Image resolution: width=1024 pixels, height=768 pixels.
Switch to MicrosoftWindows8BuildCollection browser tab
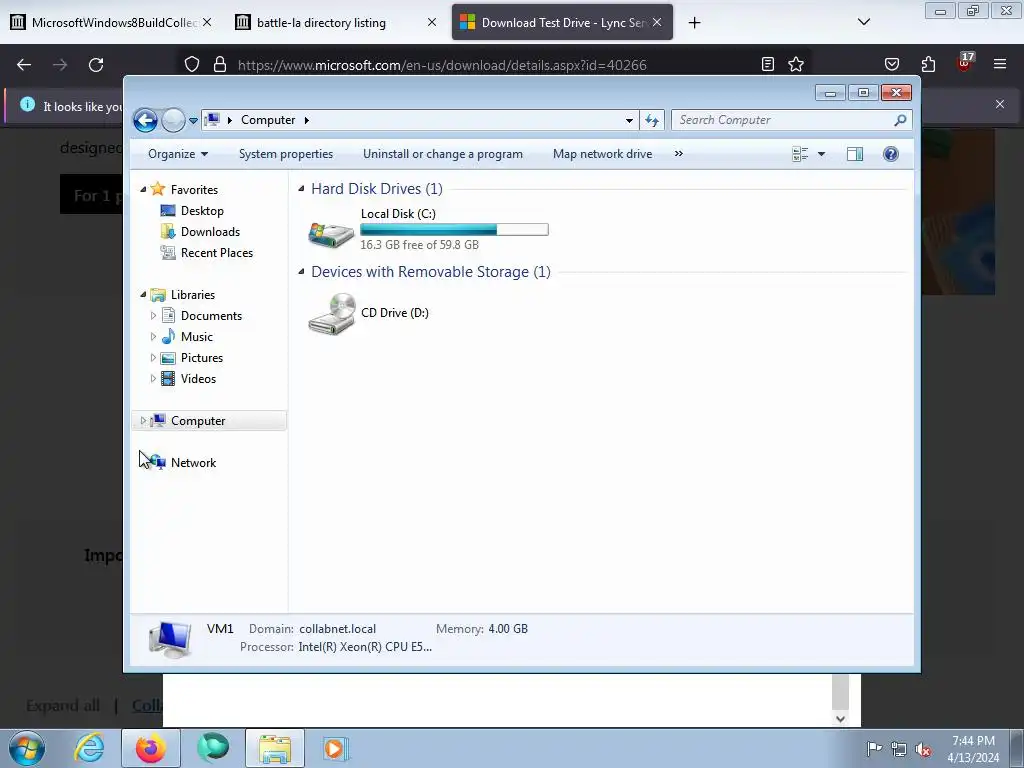point(112,23)
